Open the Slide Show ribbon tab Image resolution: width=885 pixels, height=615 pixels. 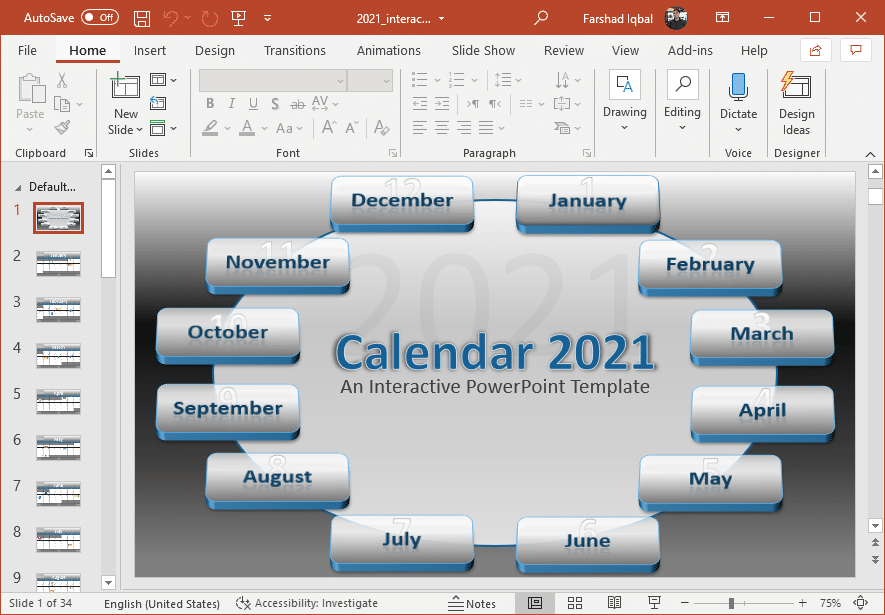[482, 50]
